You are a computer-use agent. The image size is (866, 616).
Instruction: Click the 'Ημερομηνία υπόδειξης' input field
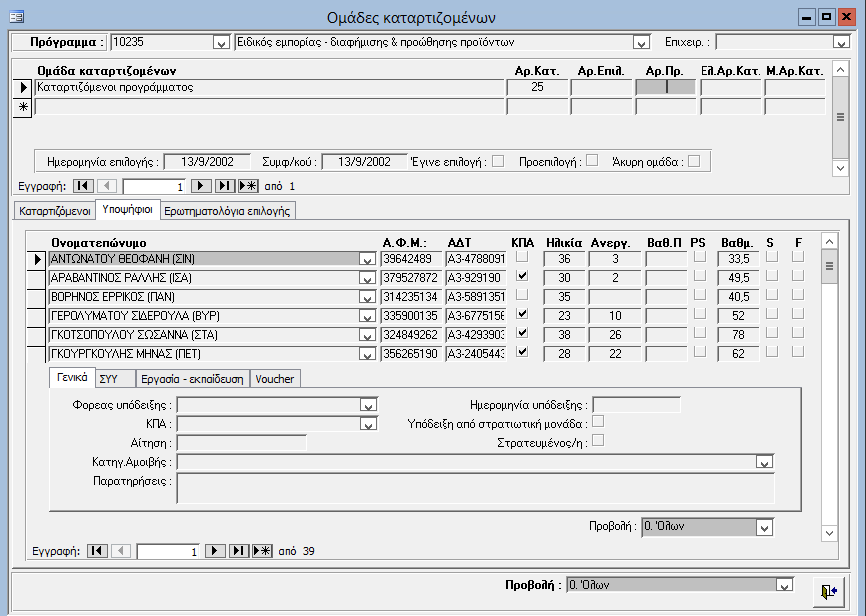pyautogui.click(x=636, y=405)
